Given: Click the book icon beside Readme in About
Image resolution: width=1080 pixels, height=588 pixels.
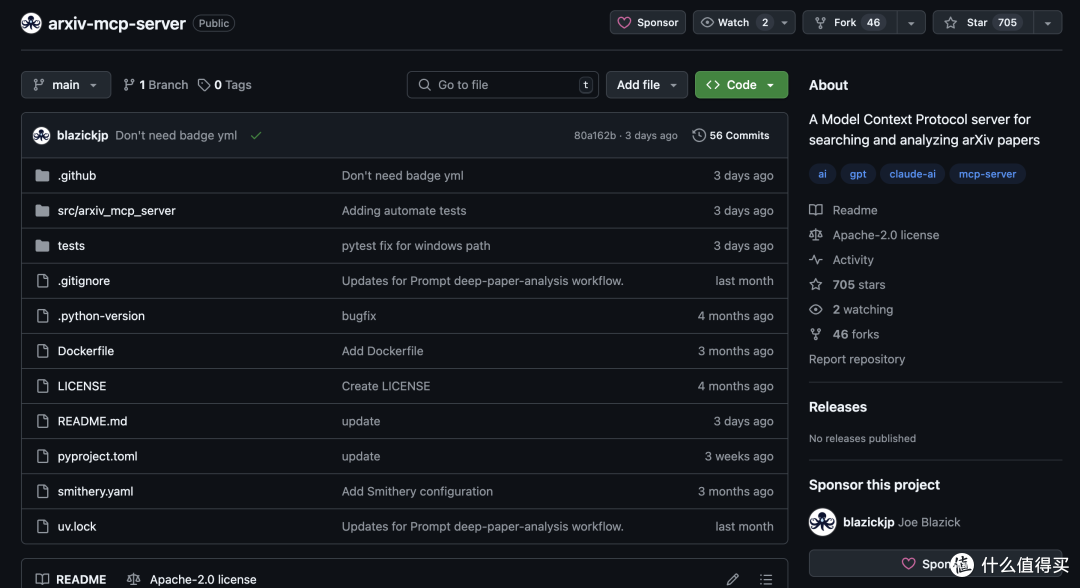Looking at the screenshot, I should pos(816,210).
